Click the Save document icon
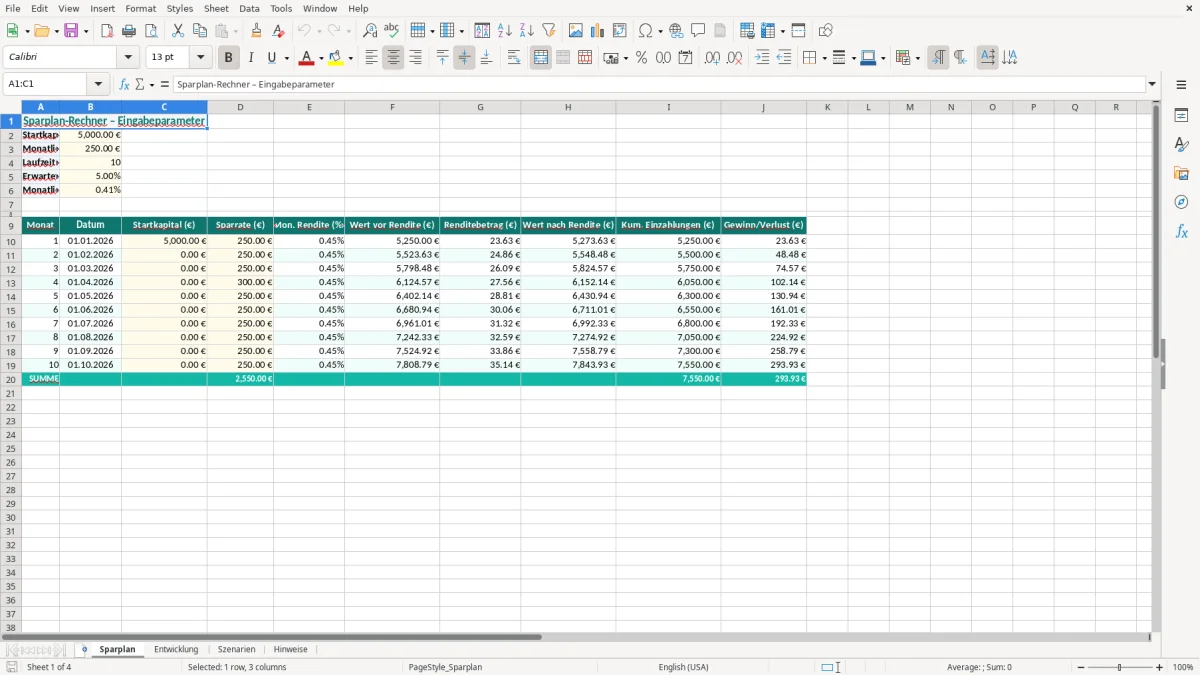The height and width of the screenshot is (675, 1200). pyautogui.click(x=71, y=31)
